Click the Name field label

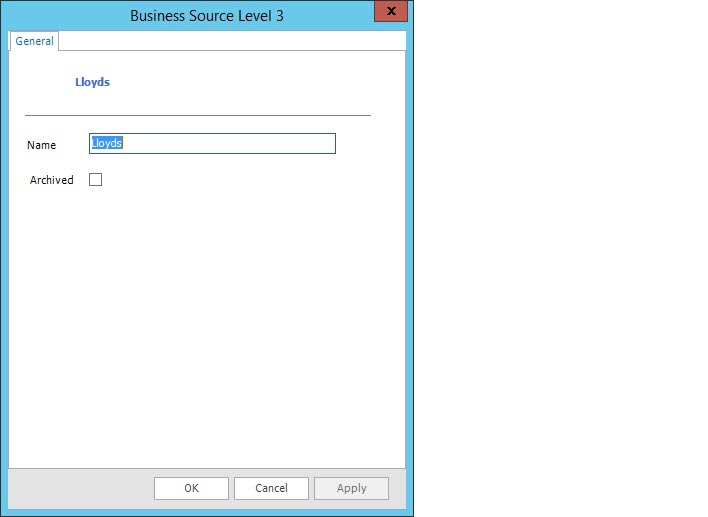[x=41, y=145]
